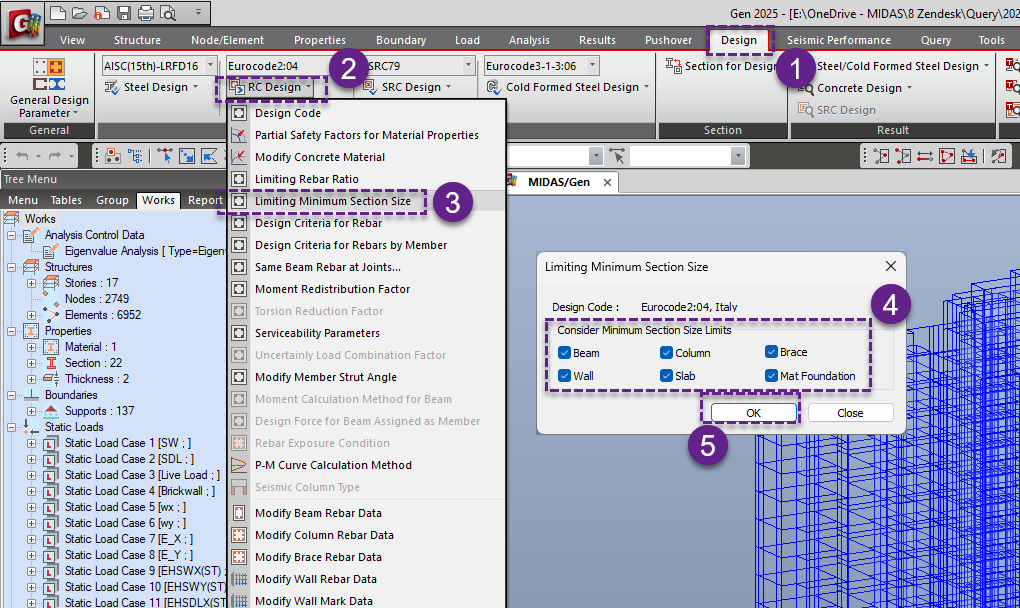Click the SRC Design ribbon button
1020x608 pixels.
pos(407,87)
